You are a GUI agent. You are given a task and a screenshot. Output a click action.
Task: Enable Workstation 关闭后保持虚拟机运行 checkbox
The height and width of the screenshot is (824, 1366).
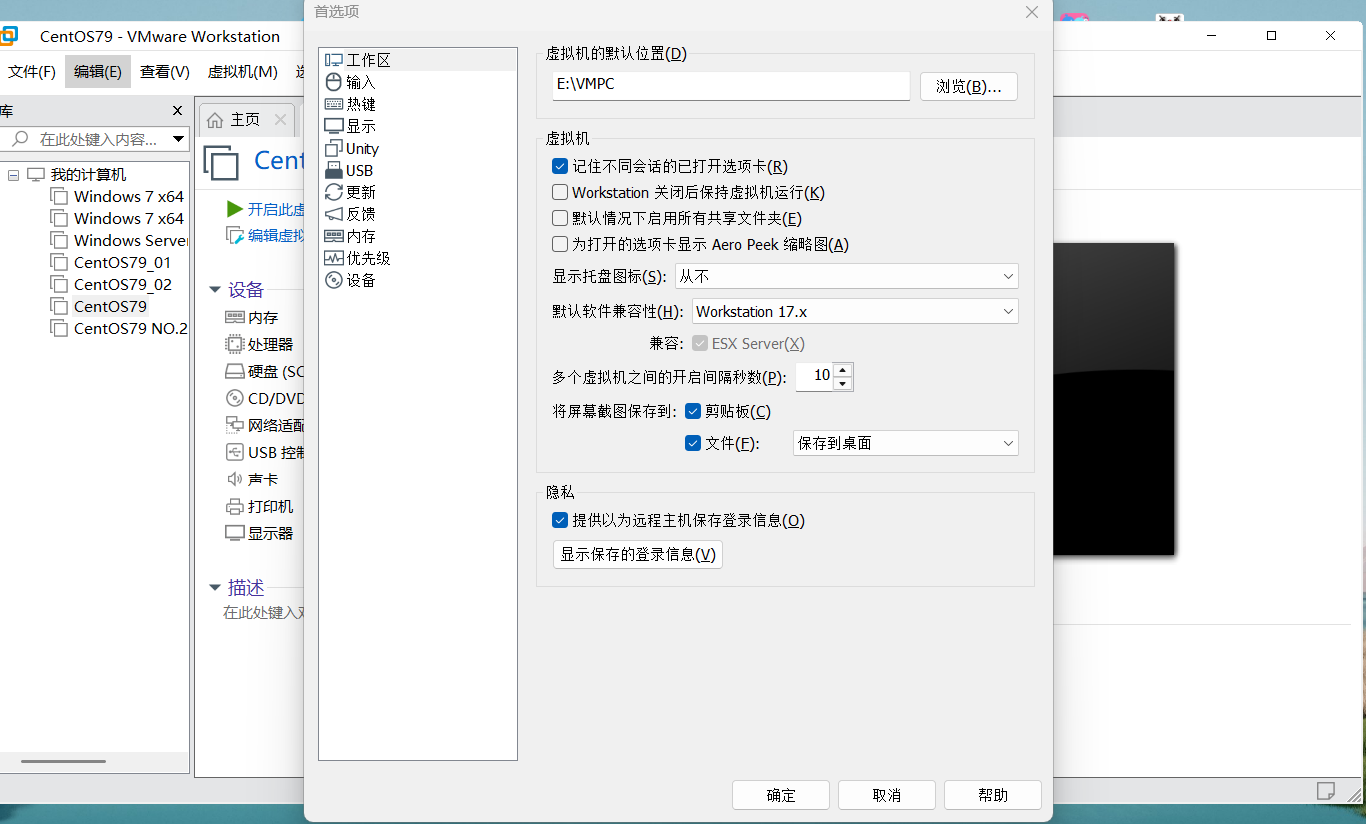560,192
